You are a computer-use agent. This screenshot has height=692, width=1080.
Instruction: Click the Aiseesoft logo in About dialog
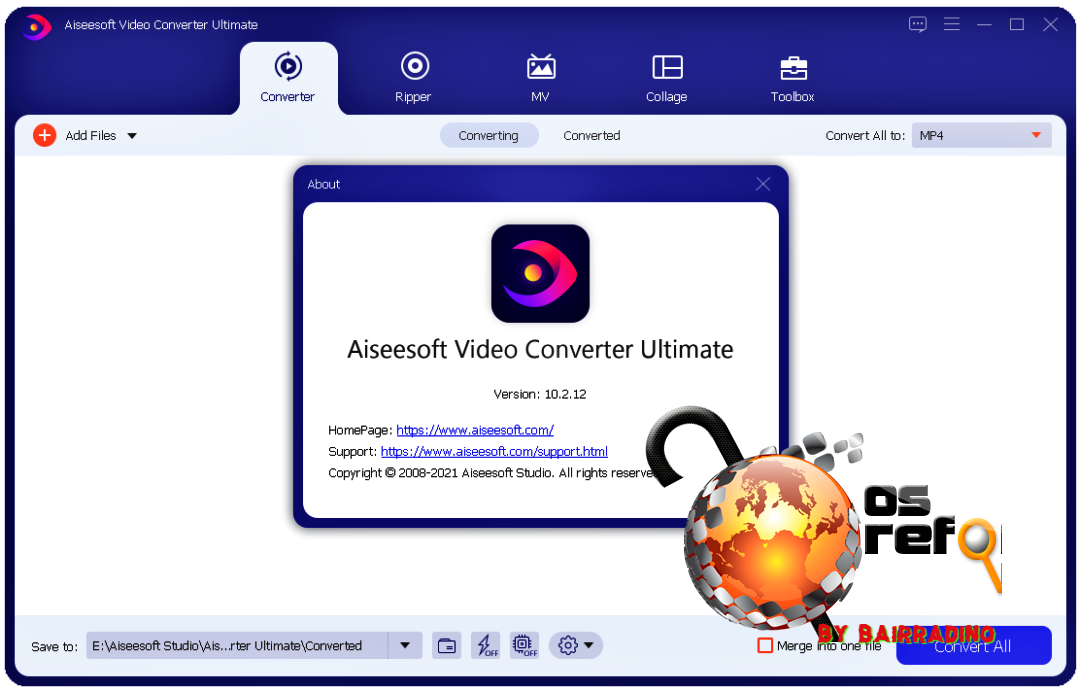click(541, 273)
